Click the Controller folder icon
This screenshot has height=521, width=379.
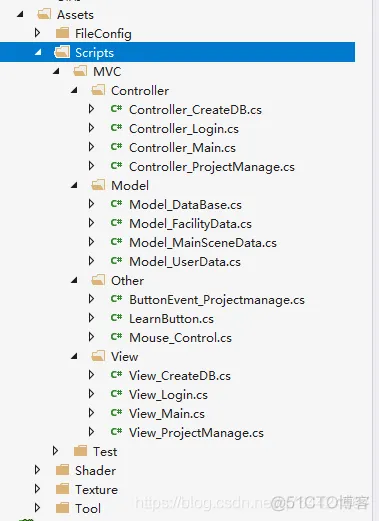tap(98, 90)
